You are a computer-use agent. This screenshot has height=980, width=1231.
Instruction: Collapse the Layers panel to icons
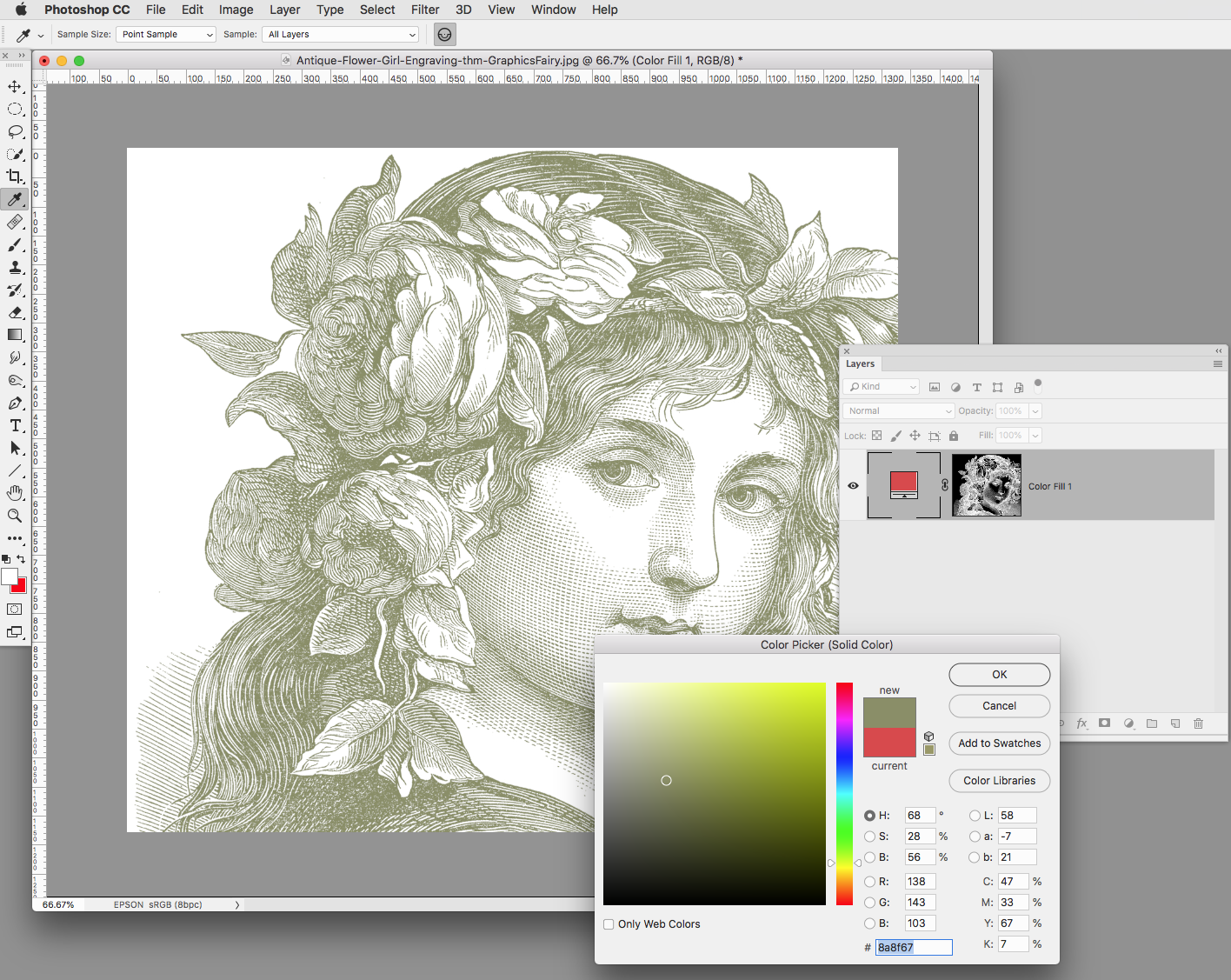tap(1219, 351)
